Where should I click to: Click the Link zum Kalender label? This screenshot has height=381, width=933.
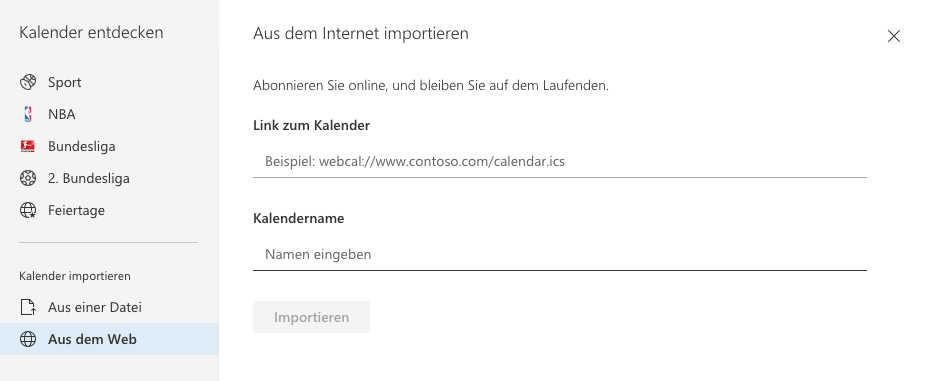[311, 126]
